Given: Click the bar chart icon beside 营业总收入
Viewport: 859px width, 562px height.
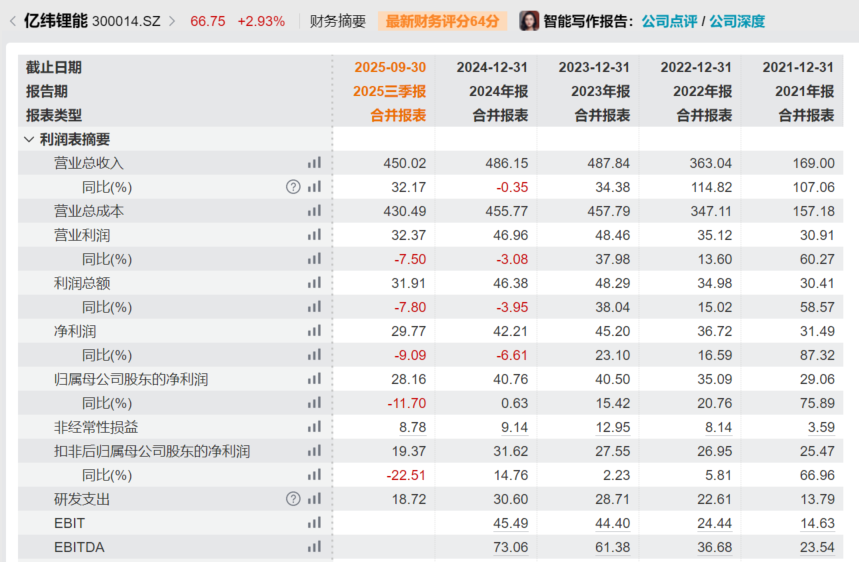Looking at the screenshot, I should pos(315,163).
